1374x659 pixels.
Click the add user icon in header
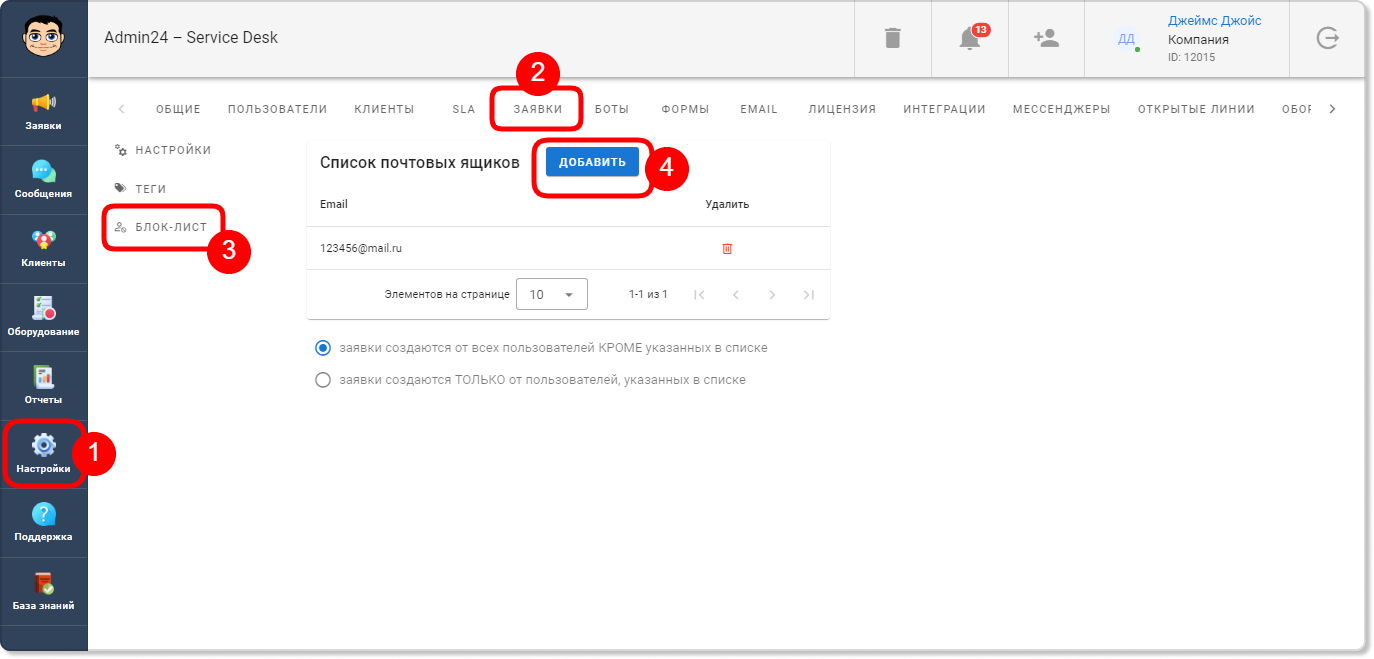(x=1046, y=38)
